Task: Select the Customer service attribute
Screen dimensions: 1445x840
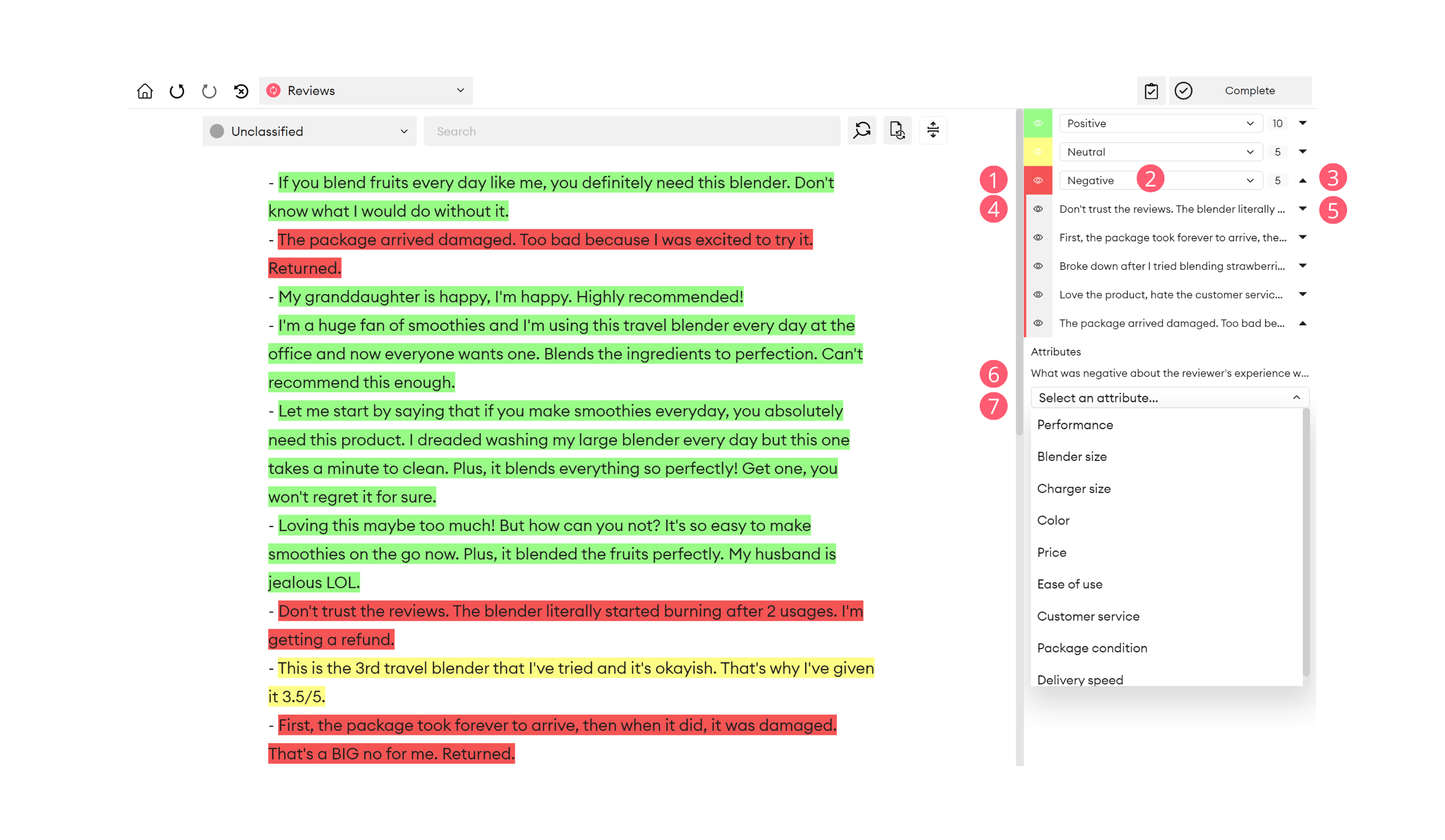Action: (x=1166, y=616)
